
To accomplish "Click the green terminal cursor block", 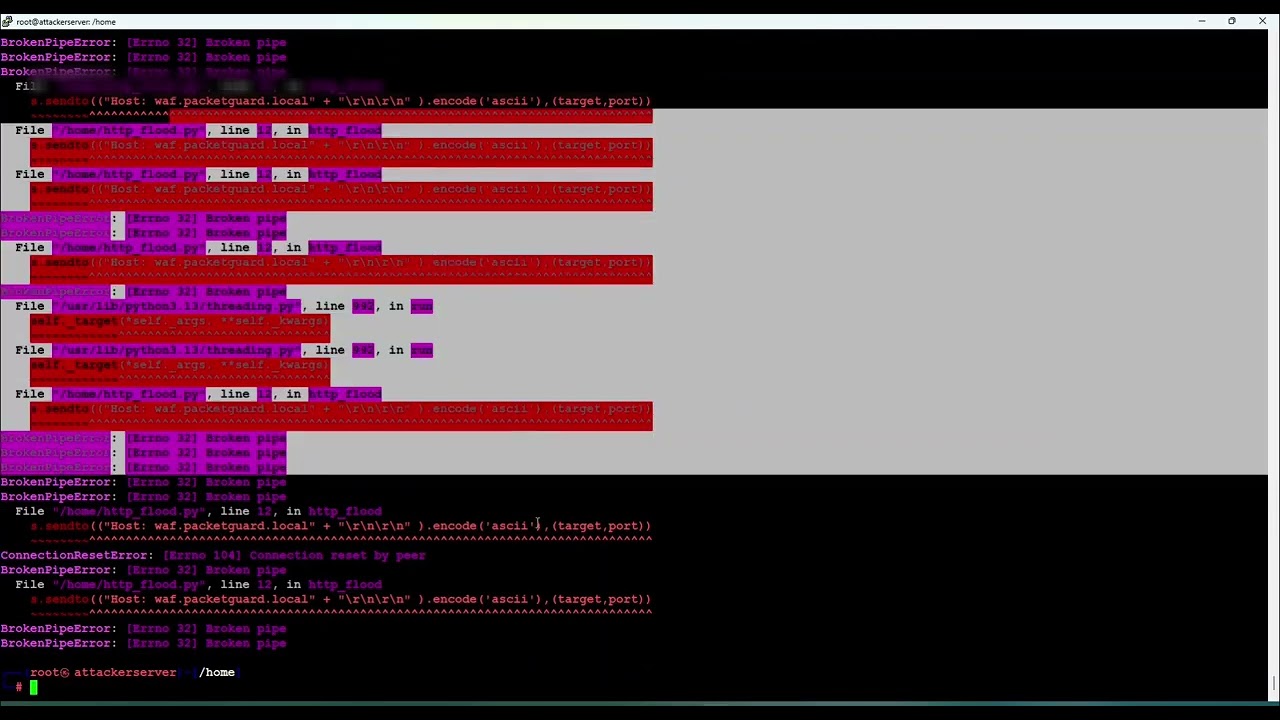I will (x=33, y=687).
